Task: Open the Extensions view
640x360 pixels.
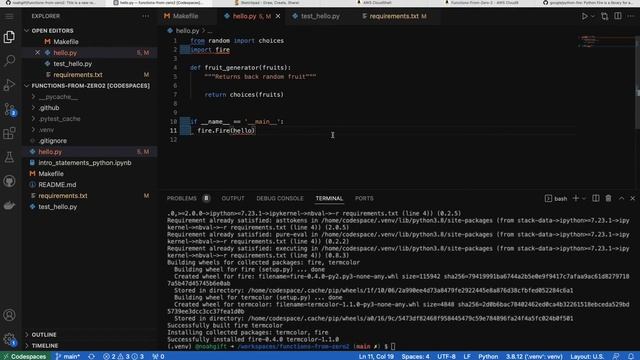Action: coord(9,133)
